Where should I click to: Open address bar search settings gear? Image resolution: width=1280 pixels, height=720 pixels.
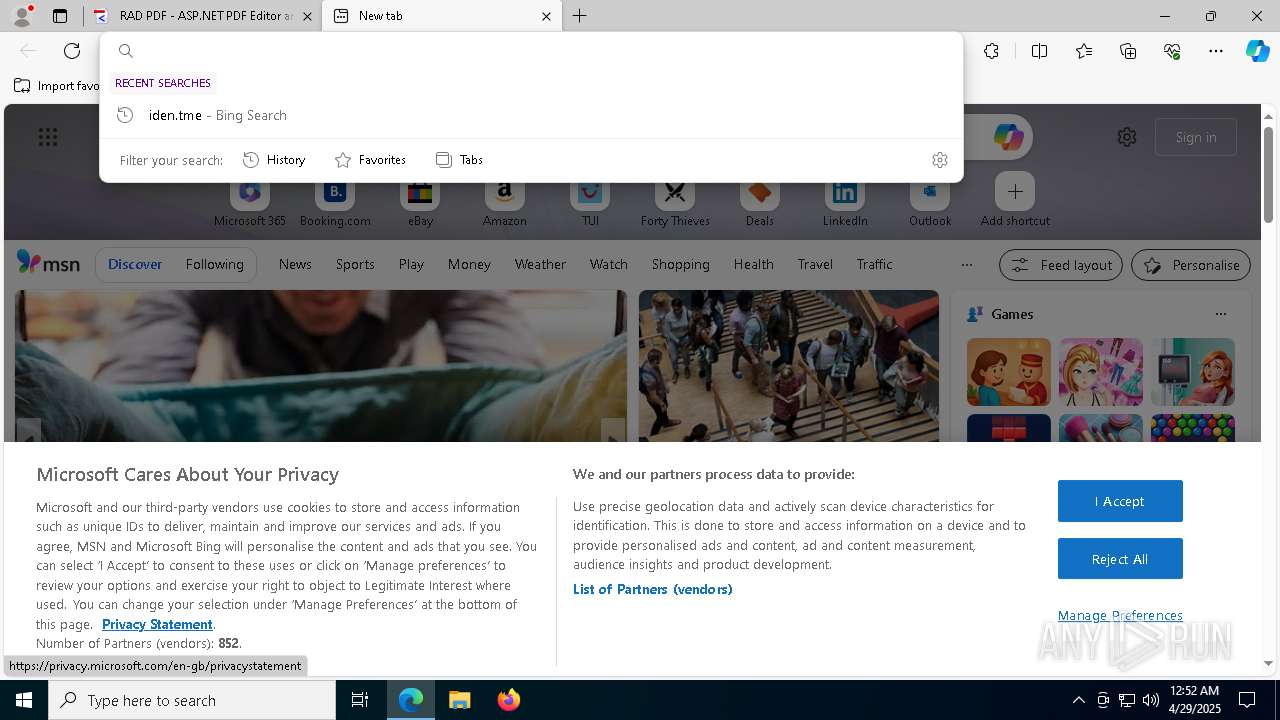pyautogui.click(x=939, y=160)
